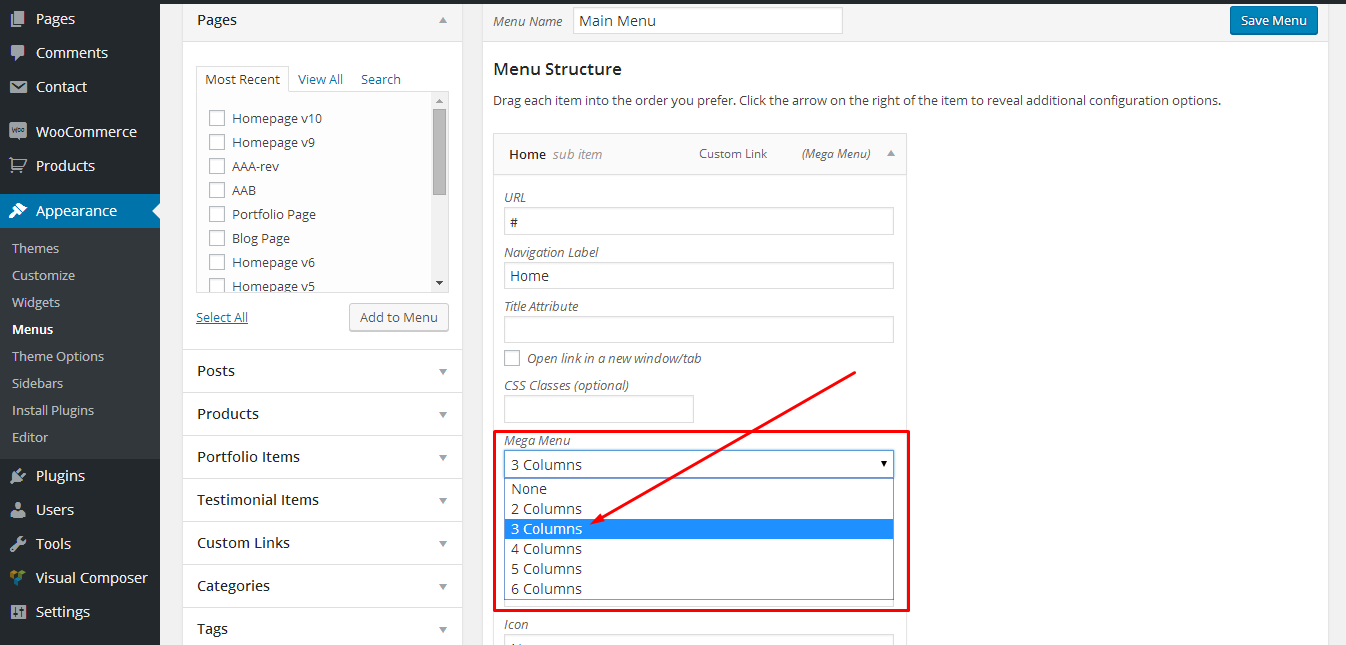This screenshot has width=1346, height=645.
Task: Click the Tools wrench icon
Action: click(x=18, y=544)
